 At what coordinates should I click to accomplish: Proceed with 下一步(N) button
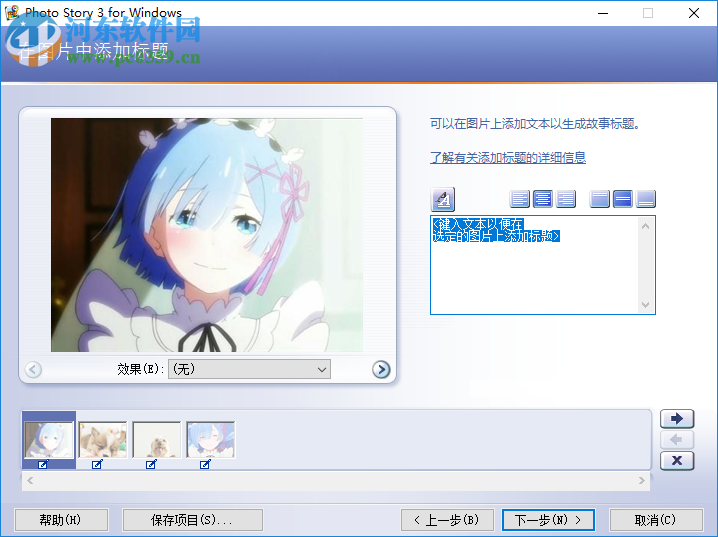(548, 520)
